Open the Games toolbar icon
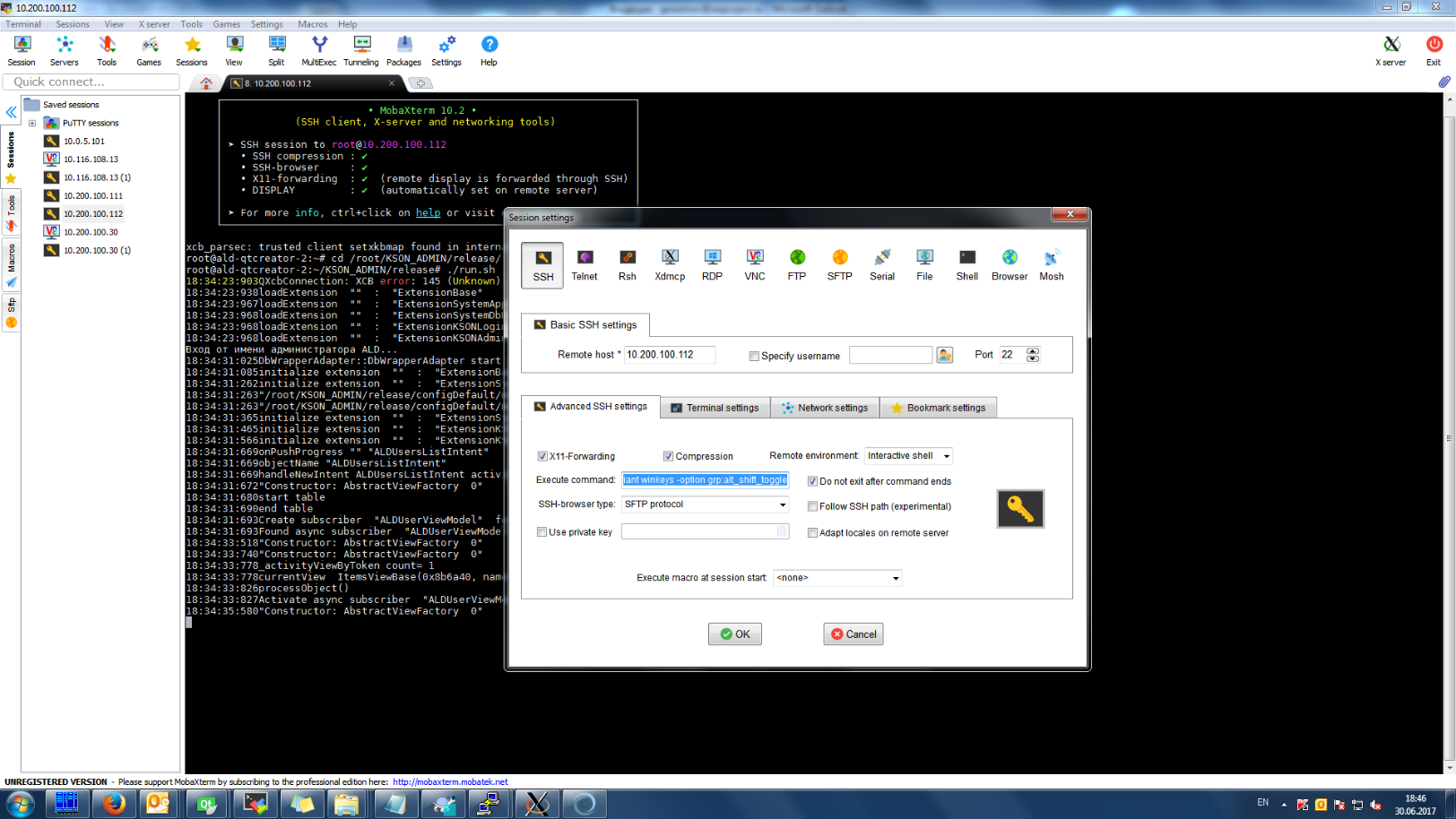The height and width of the screenshot is (819, 1456). (x=149, y=51)
